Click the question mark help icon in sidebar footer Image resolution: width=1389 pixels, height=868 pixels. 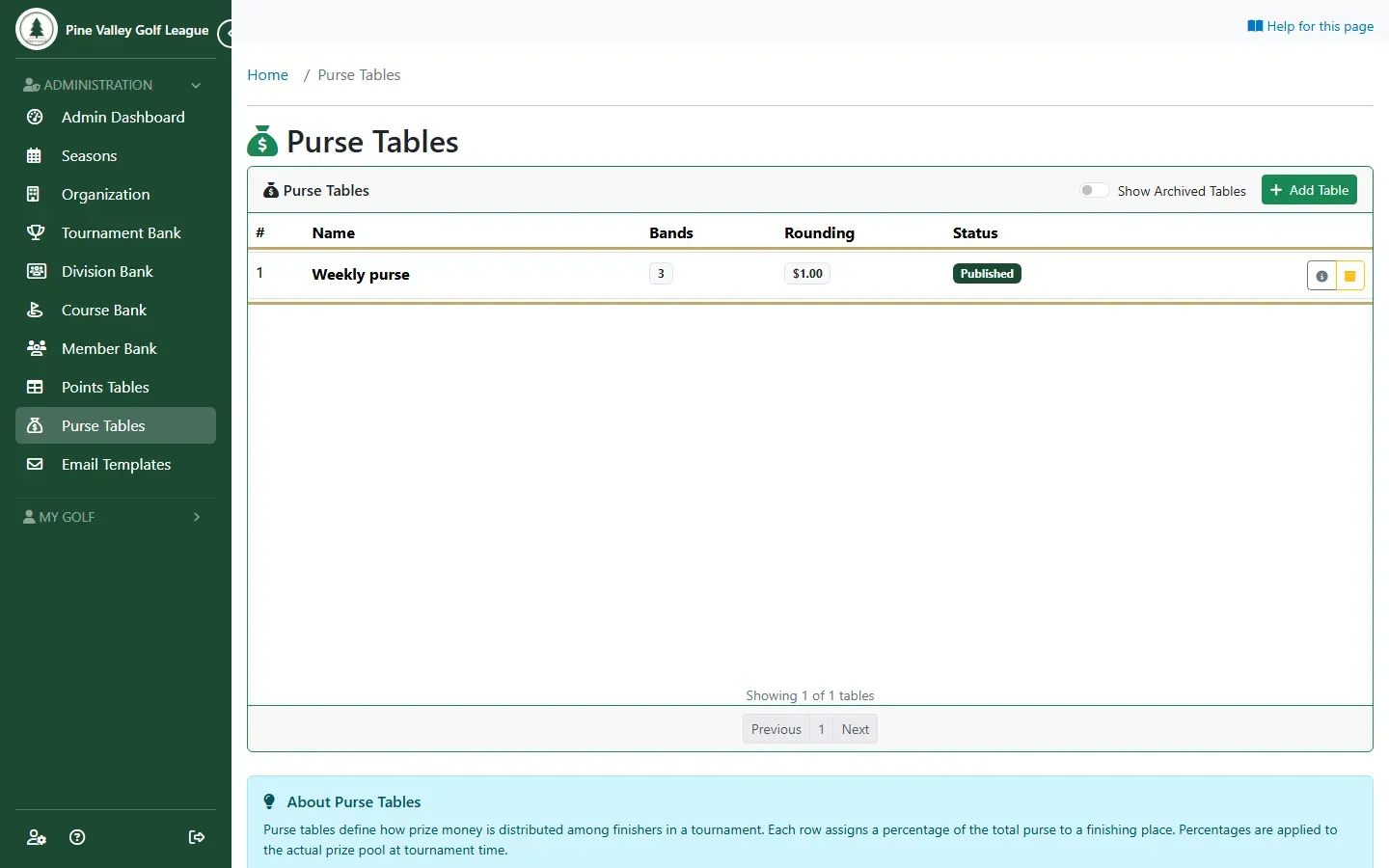[78, 837]
